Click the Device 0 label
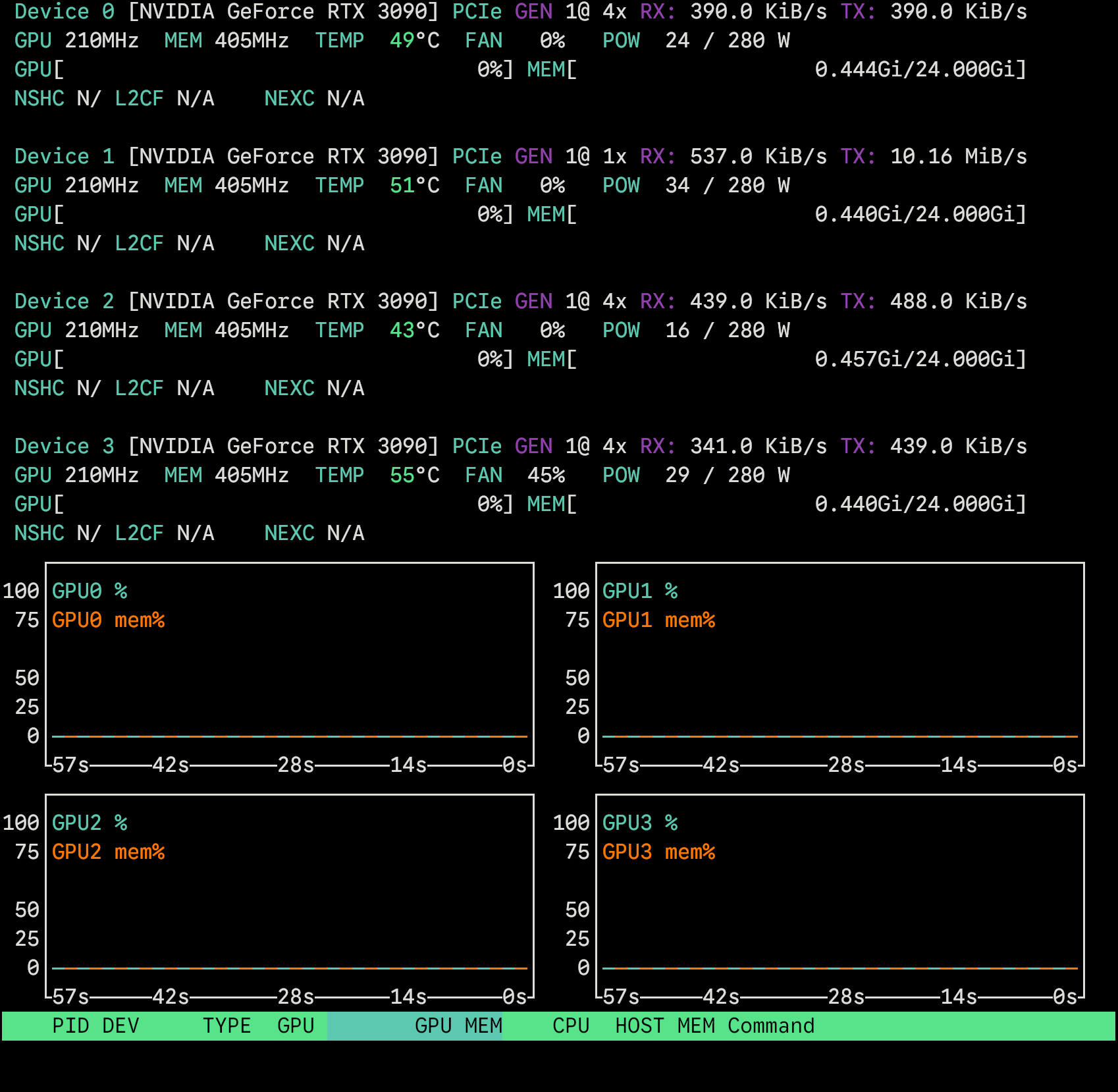Screen dimensions: 1118x1092 pyautogui.click(x=65, y=12)
